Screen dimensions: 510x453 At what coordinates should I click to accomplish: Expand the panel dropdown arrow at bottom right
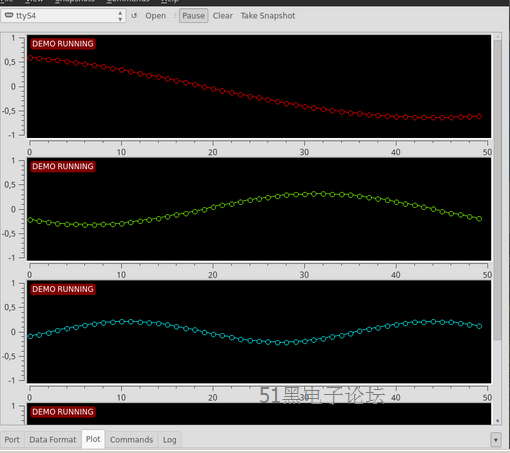[x=496, y=440]
